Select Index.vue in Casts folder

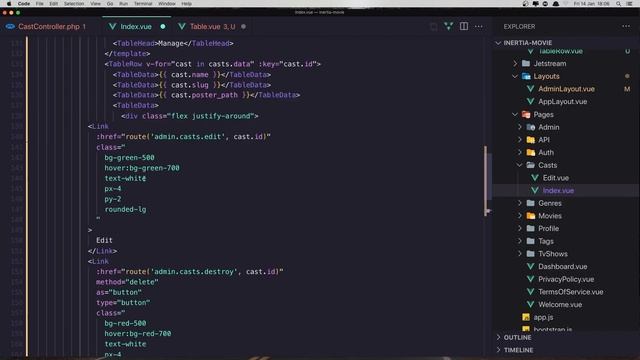point(558,191)
